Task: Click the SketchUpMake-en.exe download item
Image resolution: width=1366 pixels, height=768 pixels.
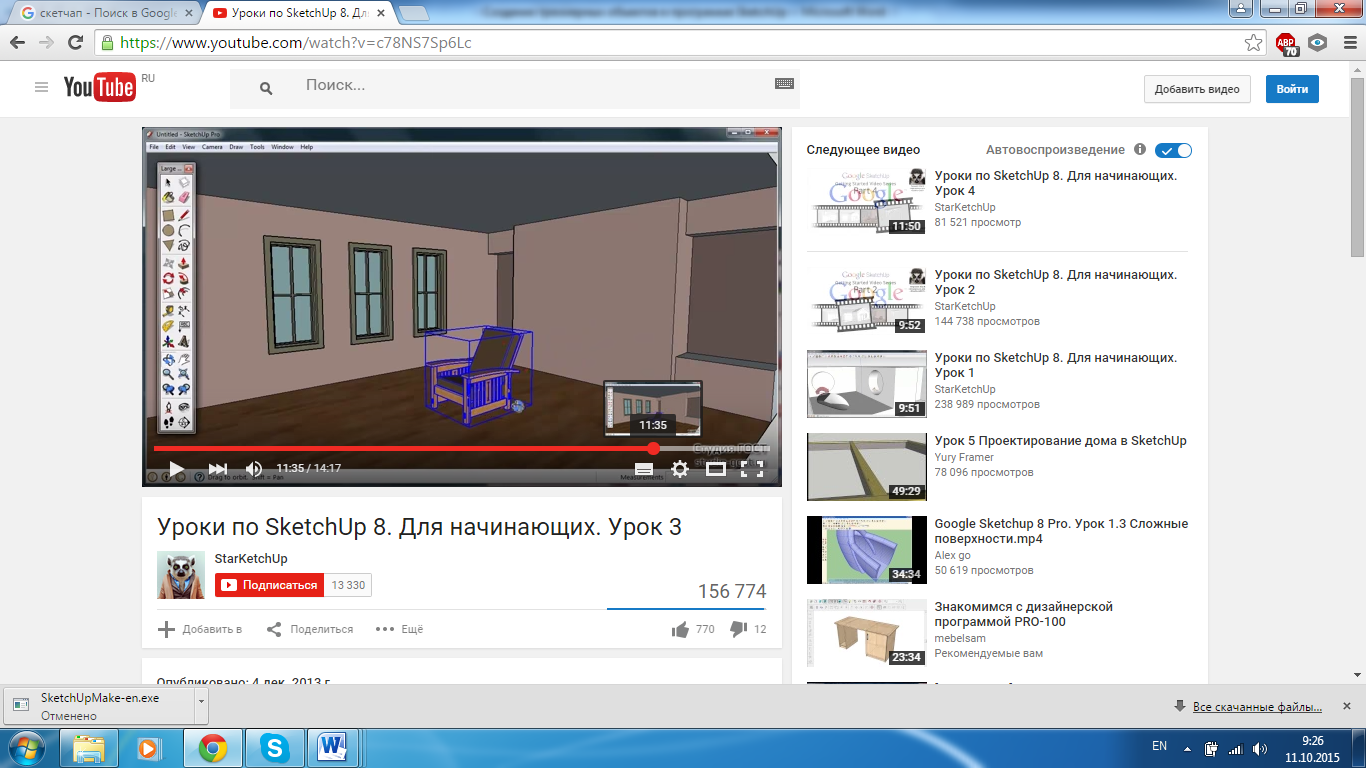Action: click(x=100, y=706)
